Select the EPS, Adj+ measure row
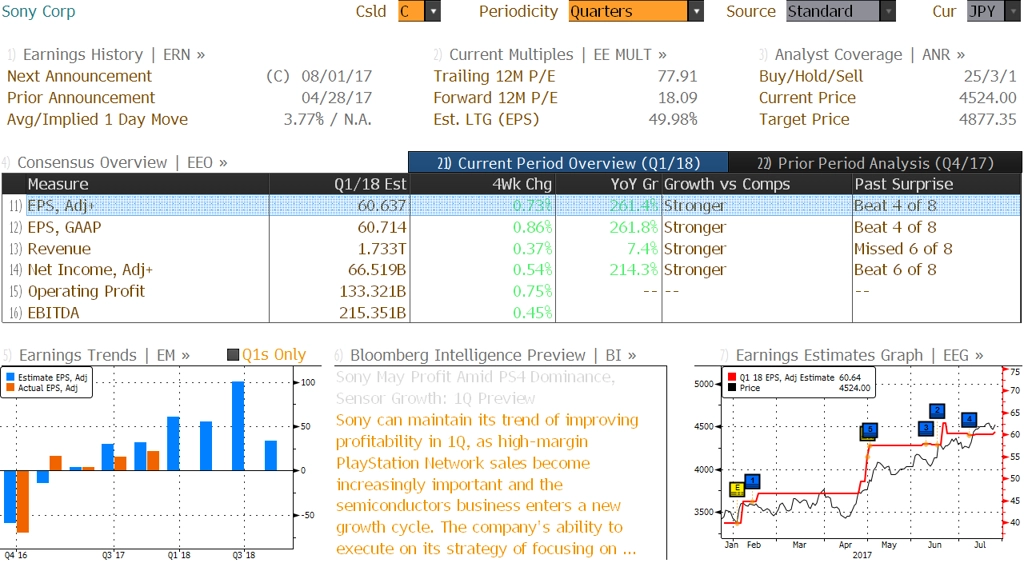Viewport: 1024px width, 563px height. click(x=511, y=206)
